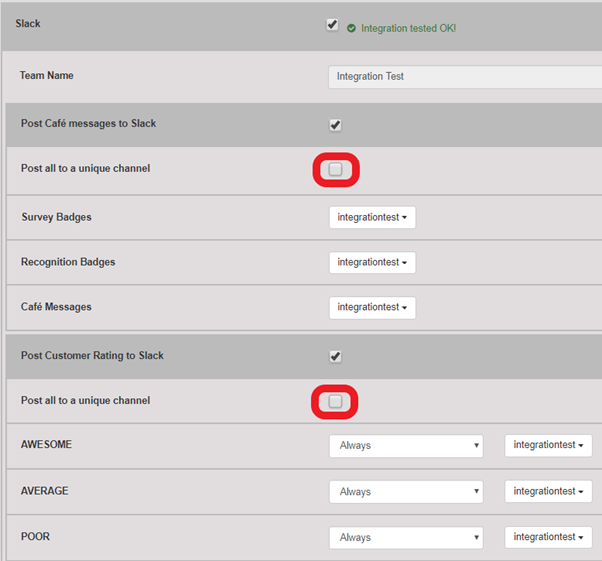Click Post Café messages to Slack label
This screenshot has width=602, height=561.
click(x=88, y=124)
